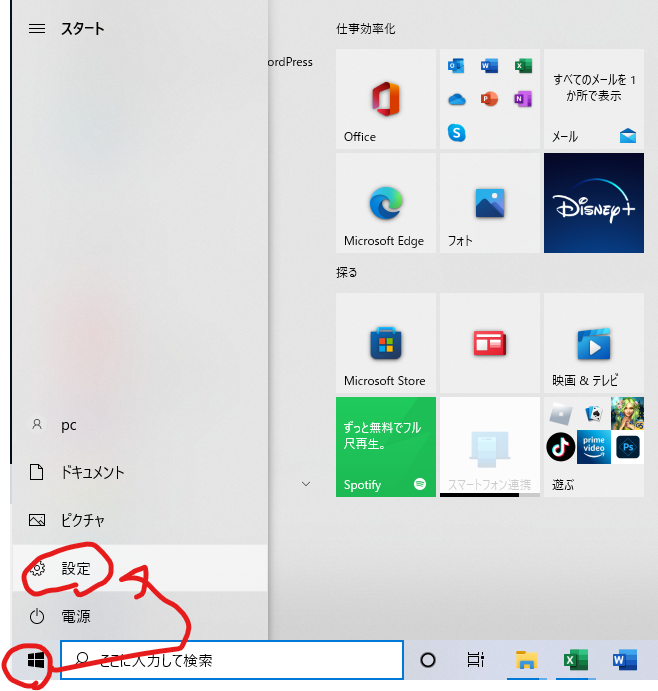
Task: Open the フォト (Photos) tile
Action: [489, 203]
